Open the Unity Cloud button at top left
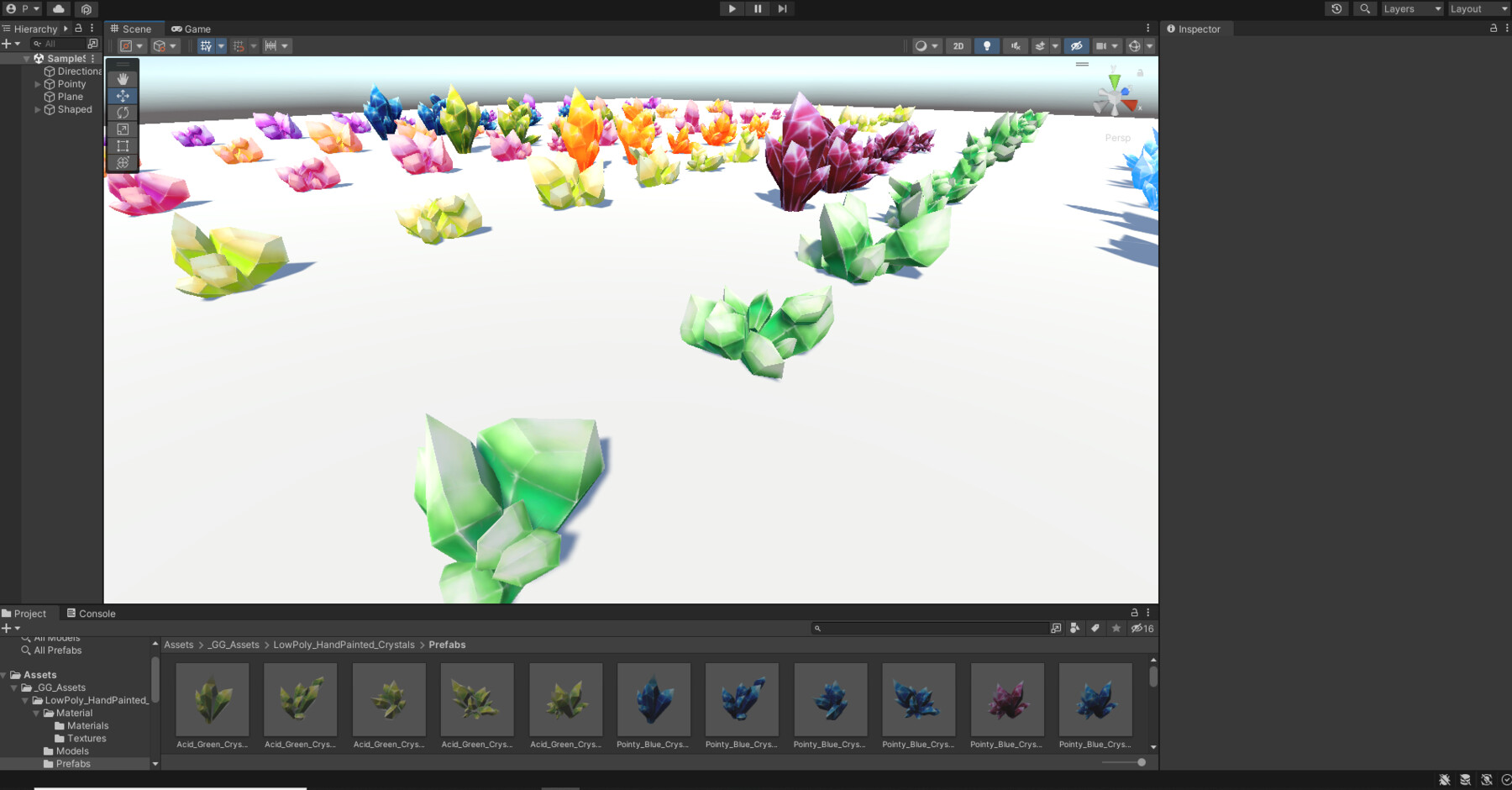1512x790 pixels. click(x=58, y=8)
